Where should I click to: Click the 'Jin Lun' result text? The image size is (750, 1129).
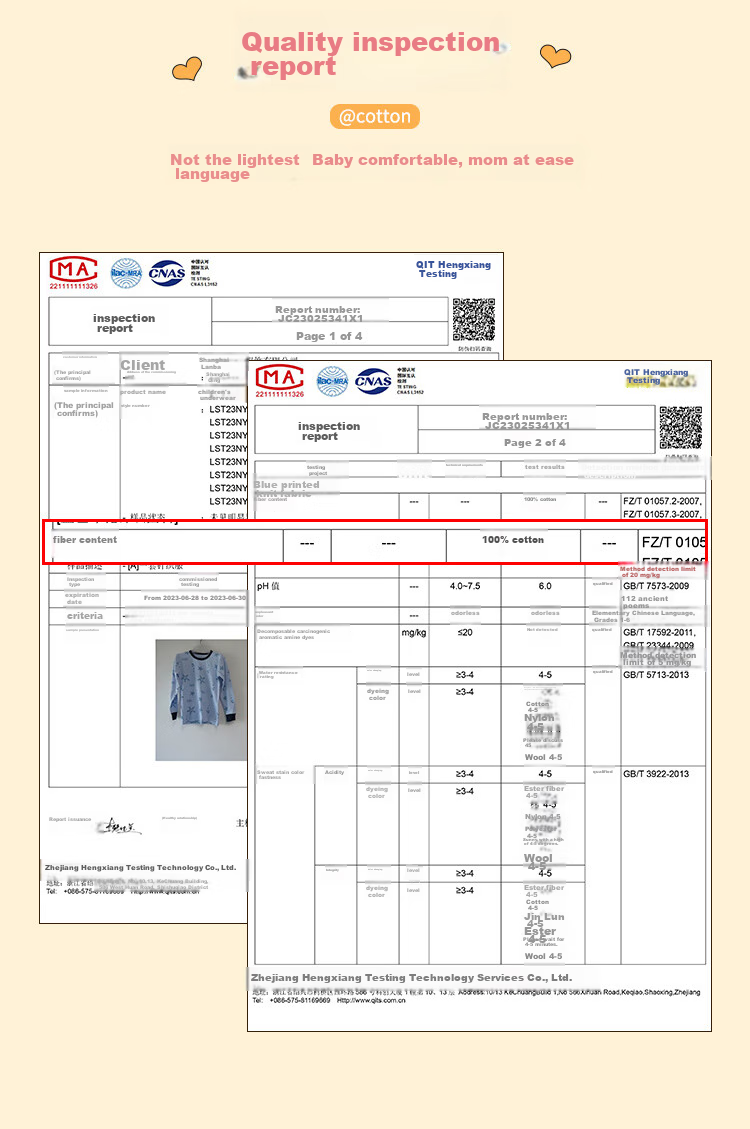[544, 917]
